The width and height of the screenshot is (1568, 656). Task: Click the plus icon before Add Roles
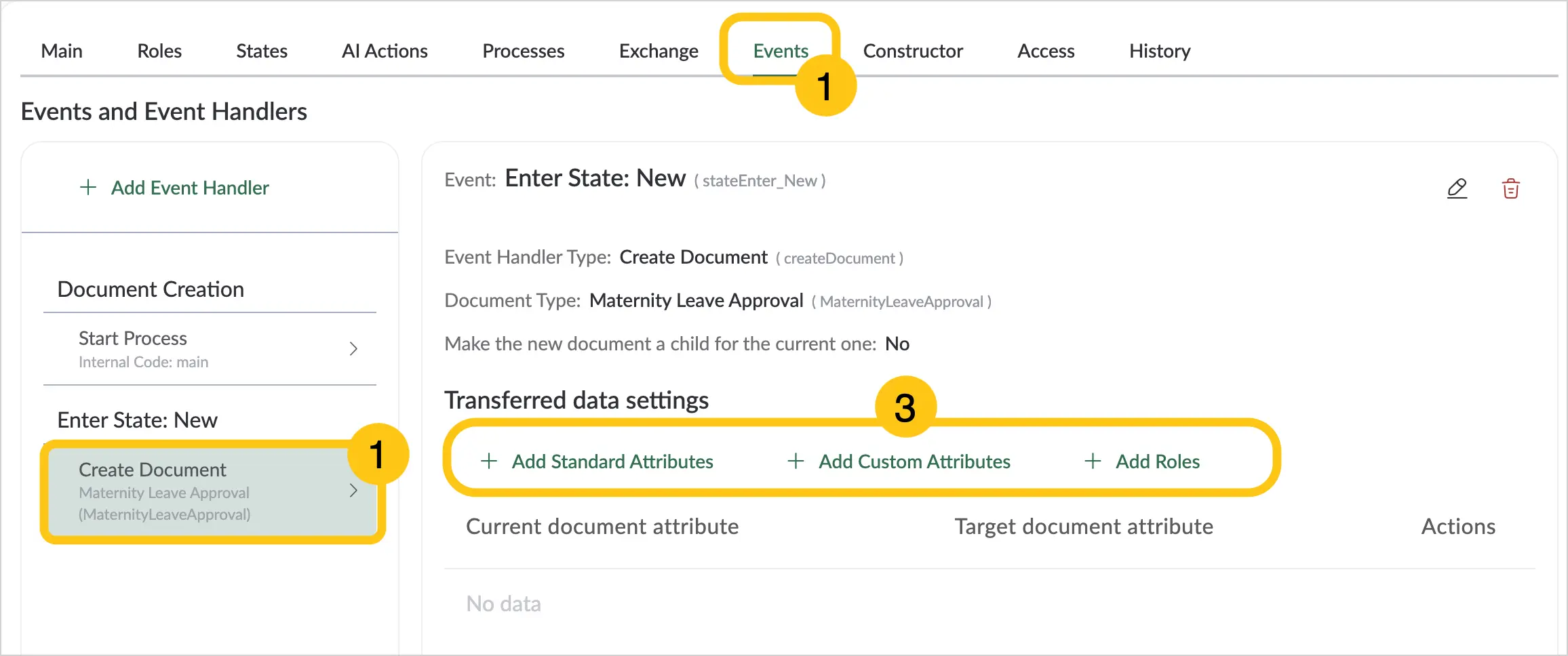1093,462
